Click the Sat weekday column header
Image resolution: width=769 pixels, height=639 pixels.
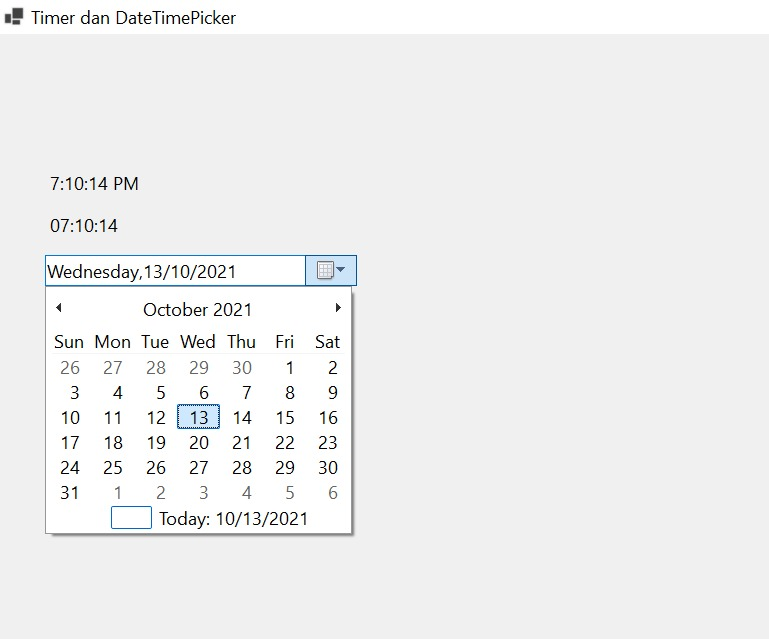(x=327, y=341)
